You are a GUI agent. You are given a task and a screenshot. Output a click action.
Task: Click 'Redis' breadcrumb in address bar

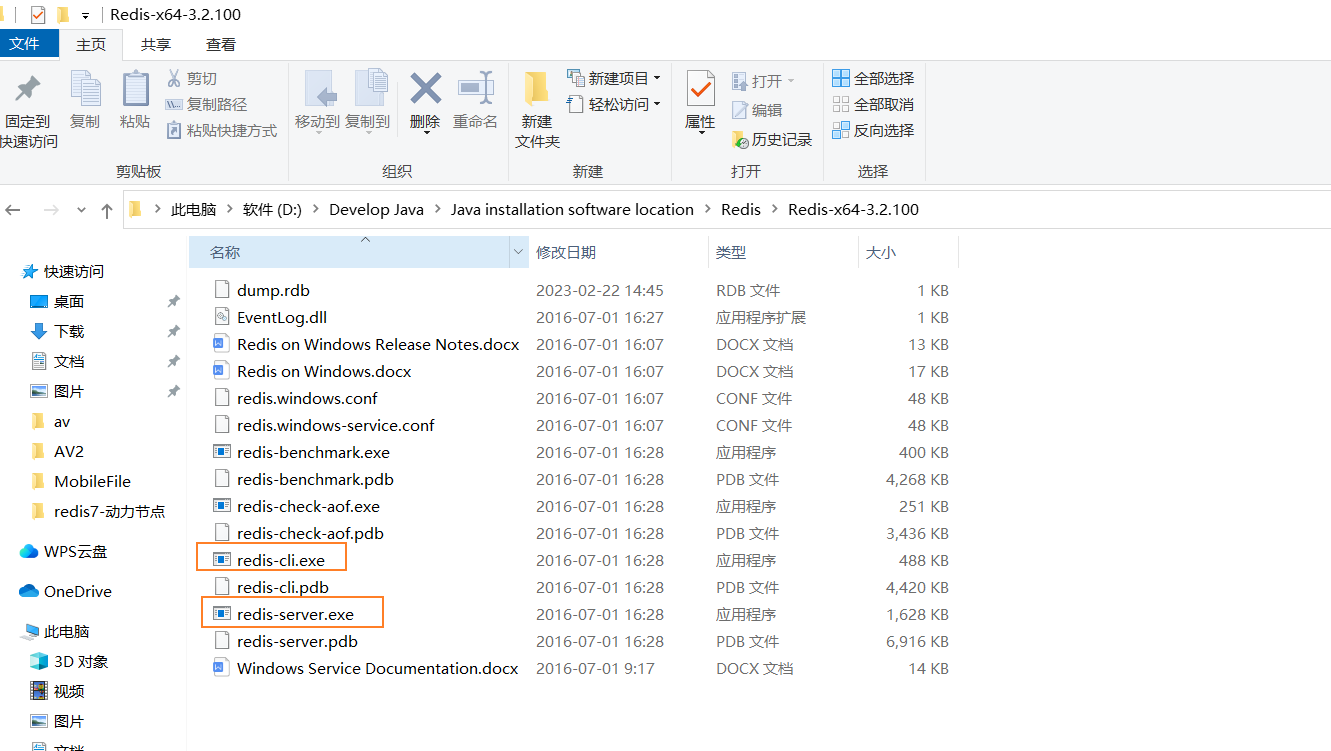click(741, 210)
